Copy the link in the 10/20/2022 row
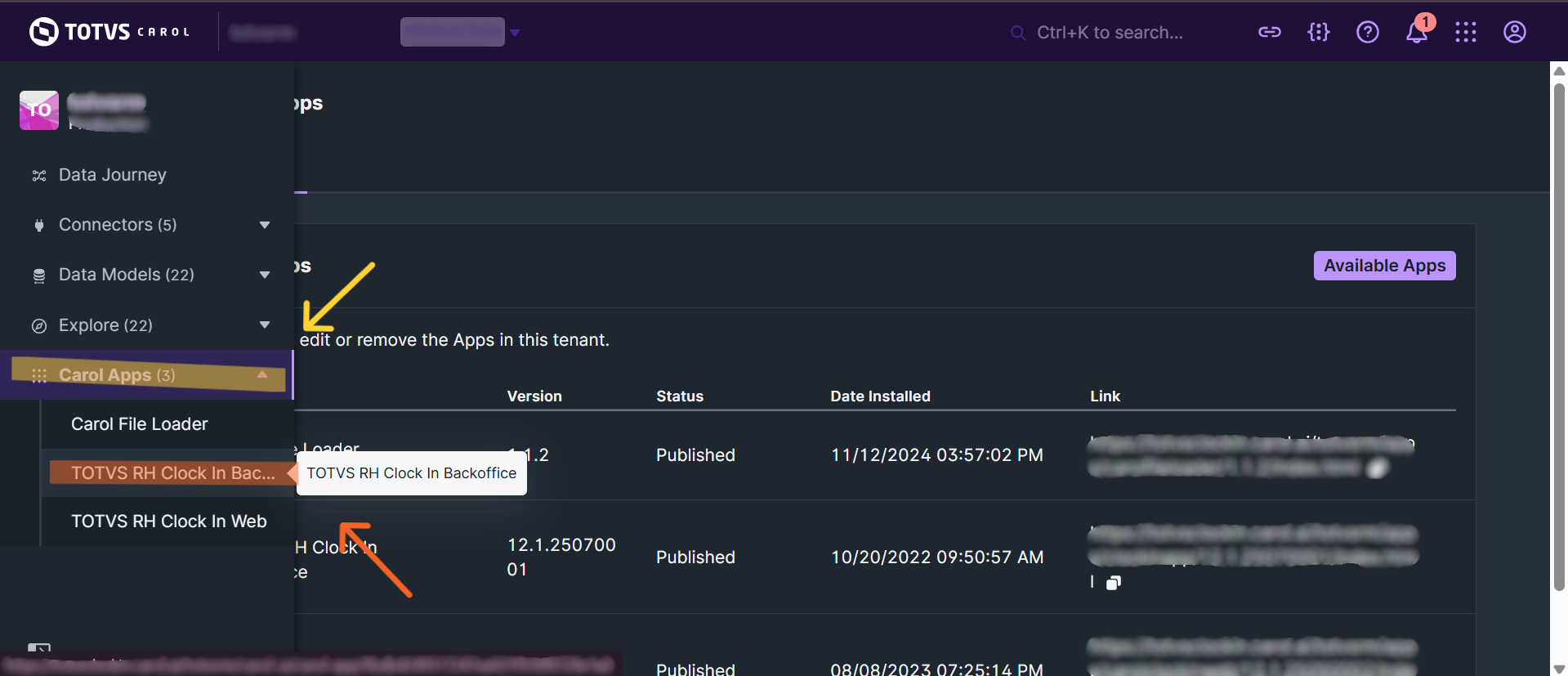Viewport: 1568px width, 676px height. tap(1113, 583)
